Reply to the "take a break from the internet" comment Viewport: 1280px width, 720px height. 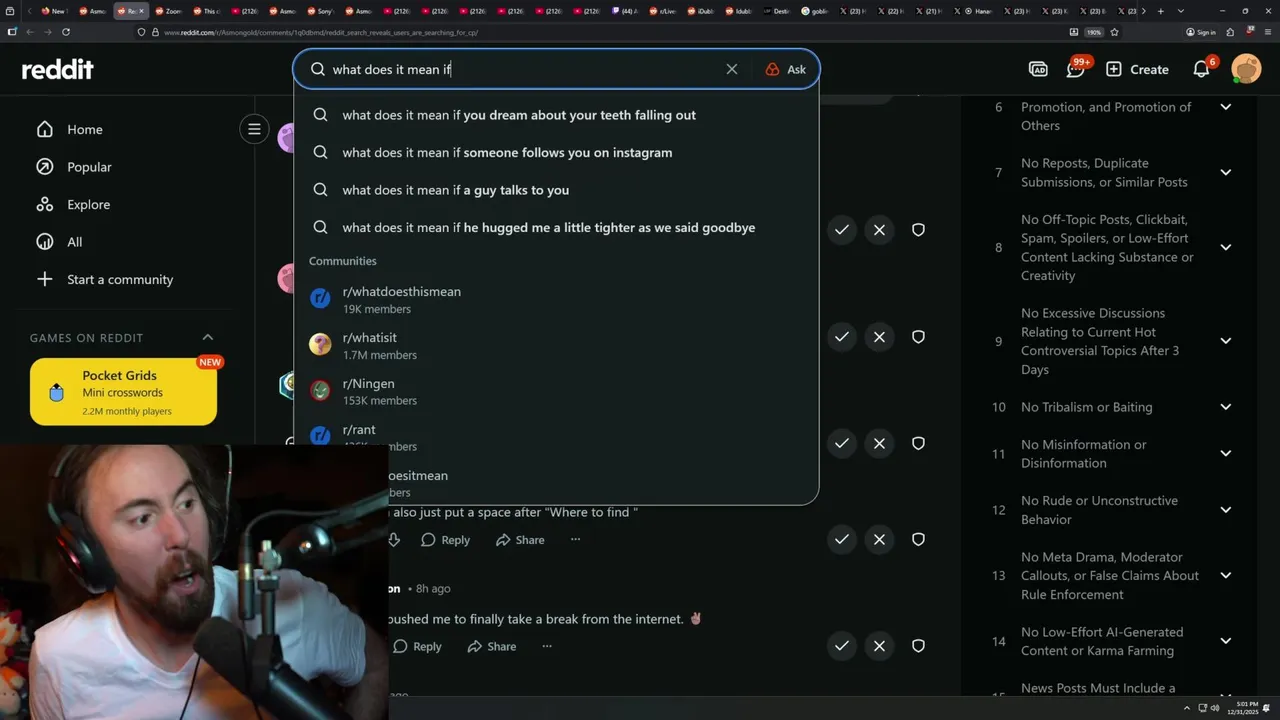click(x=417, y=647)
